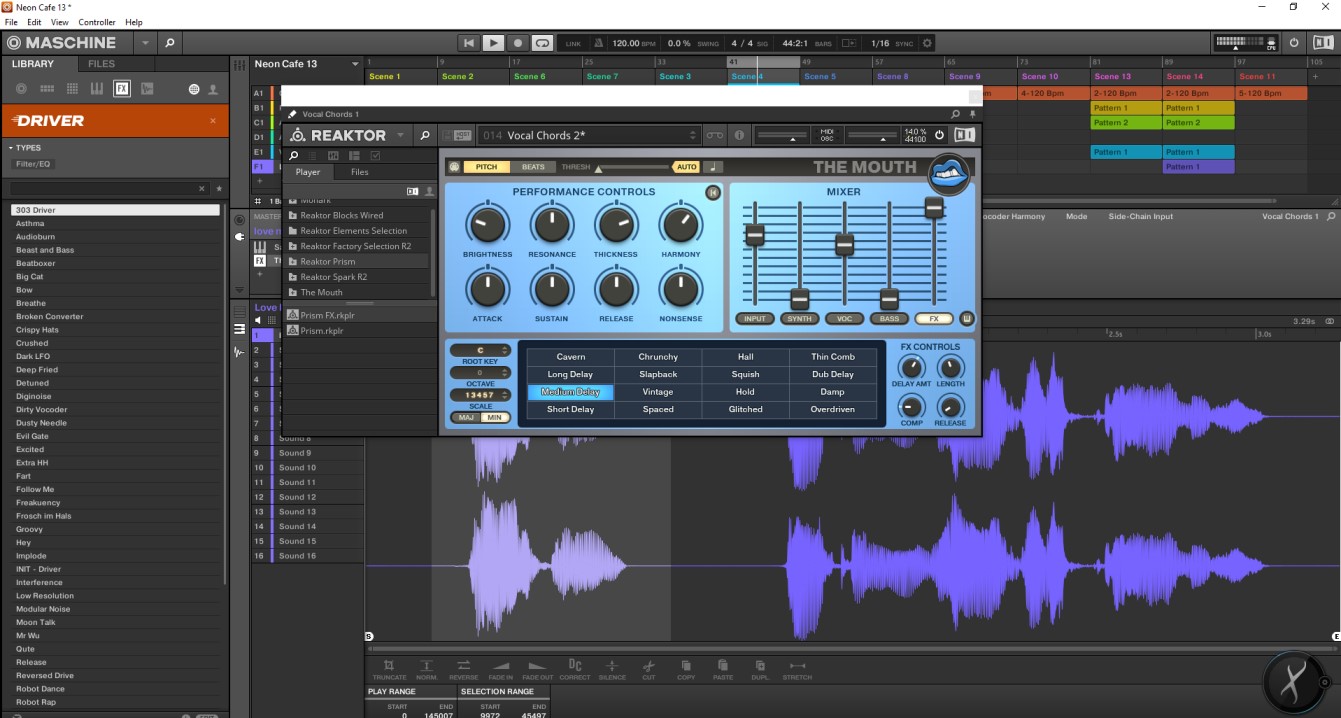Open the ROOT KEY selector

[x=480, y=350]
